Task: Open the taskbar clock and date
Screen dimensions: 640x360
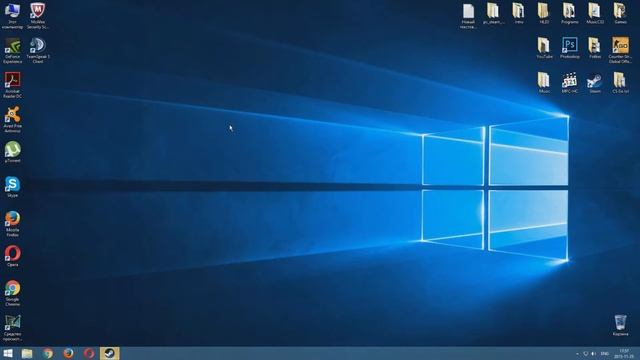Action: (x=624, y=353)
